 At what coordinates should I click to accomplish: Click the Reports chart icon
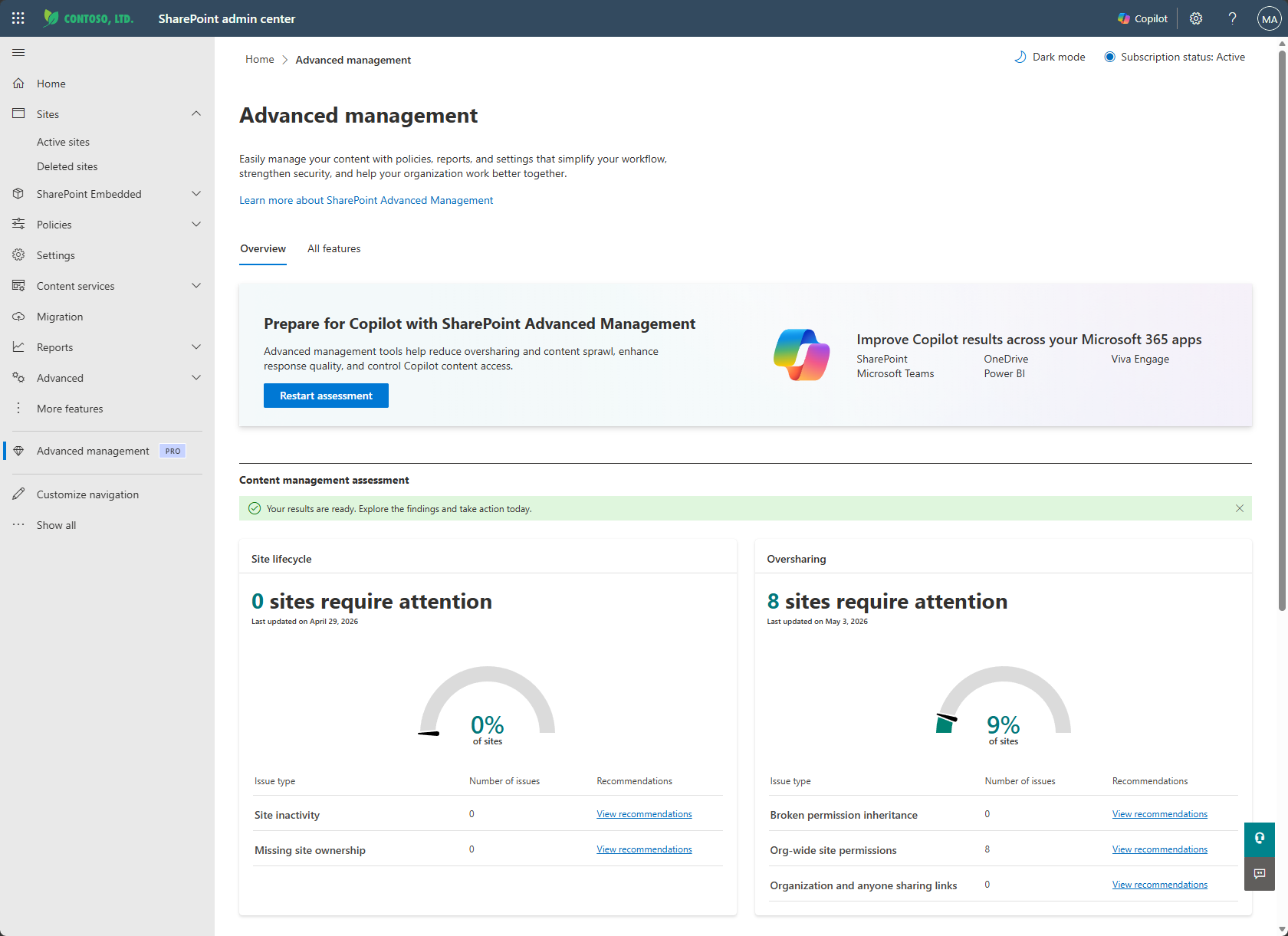tap(18, 346)
